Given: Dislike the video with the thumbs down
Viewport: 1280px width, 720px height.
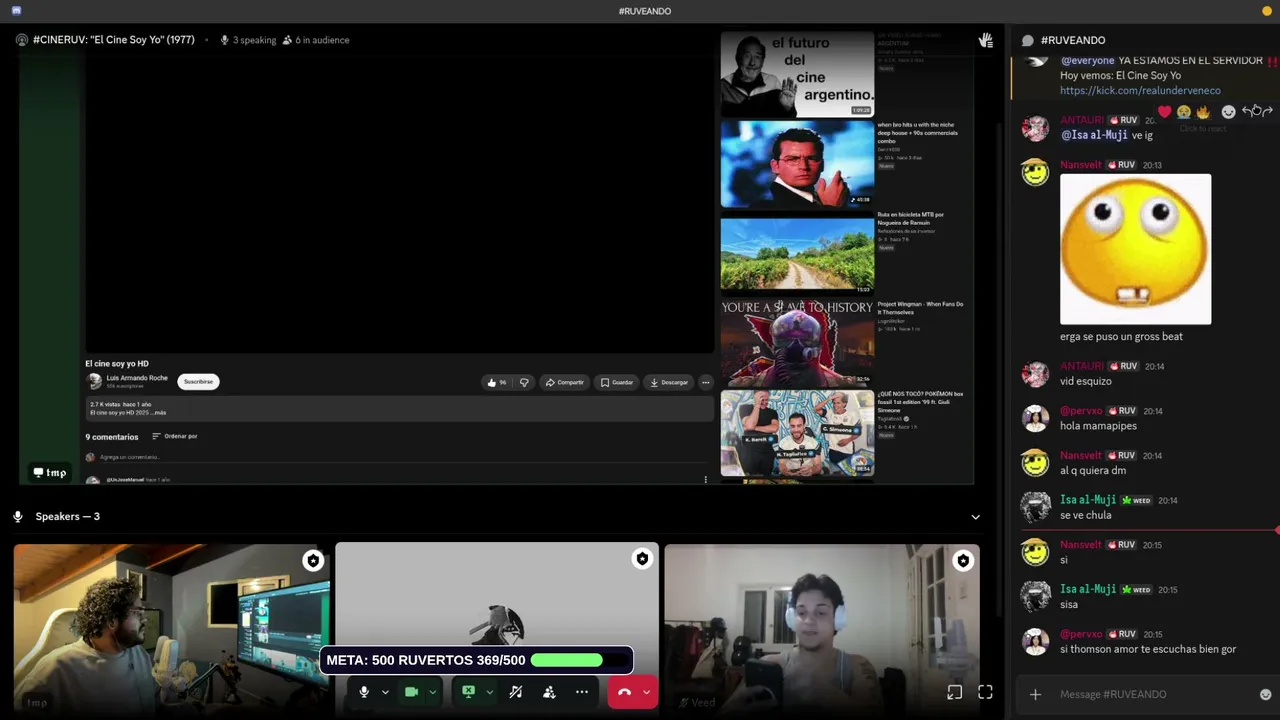Looking at the screenshot, I should pyautogui.click(x=524, y=382).
